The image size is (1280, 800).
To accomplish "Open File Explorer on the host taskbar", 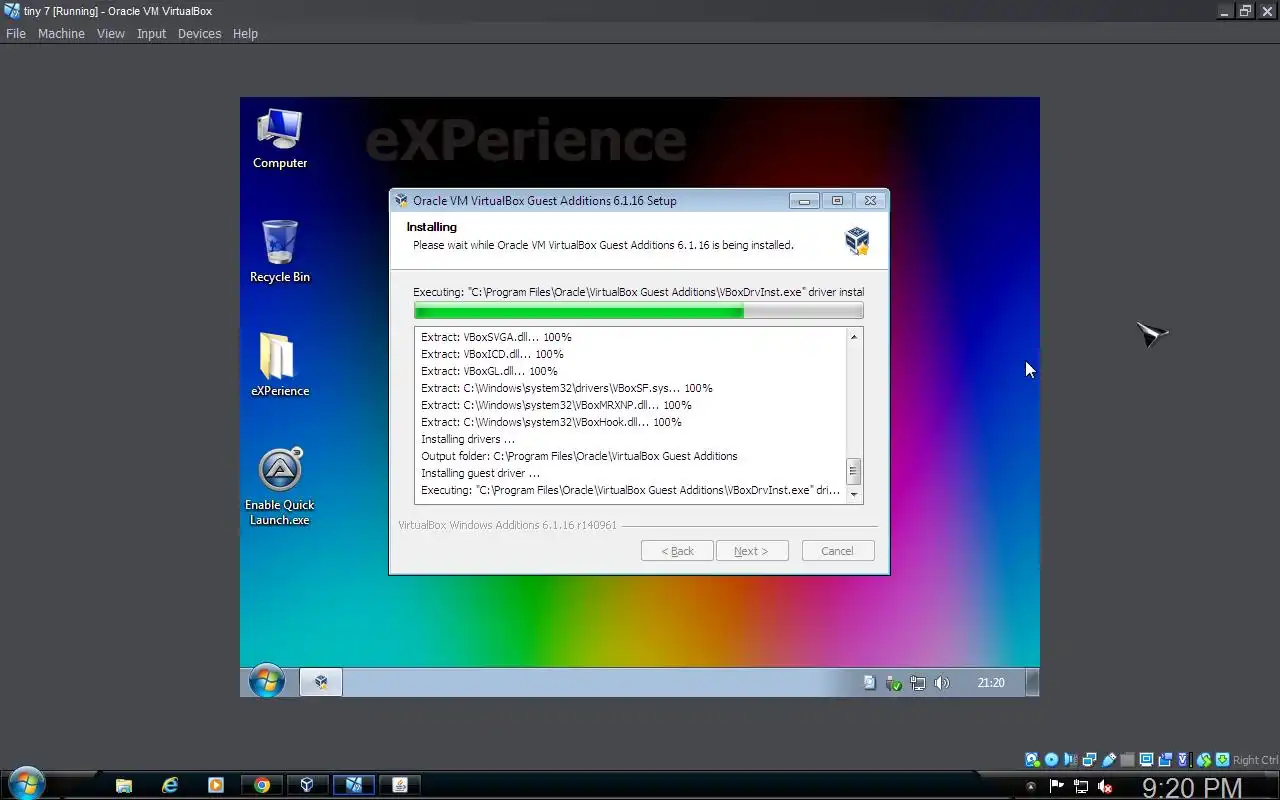I will click(x=123, y=785).
